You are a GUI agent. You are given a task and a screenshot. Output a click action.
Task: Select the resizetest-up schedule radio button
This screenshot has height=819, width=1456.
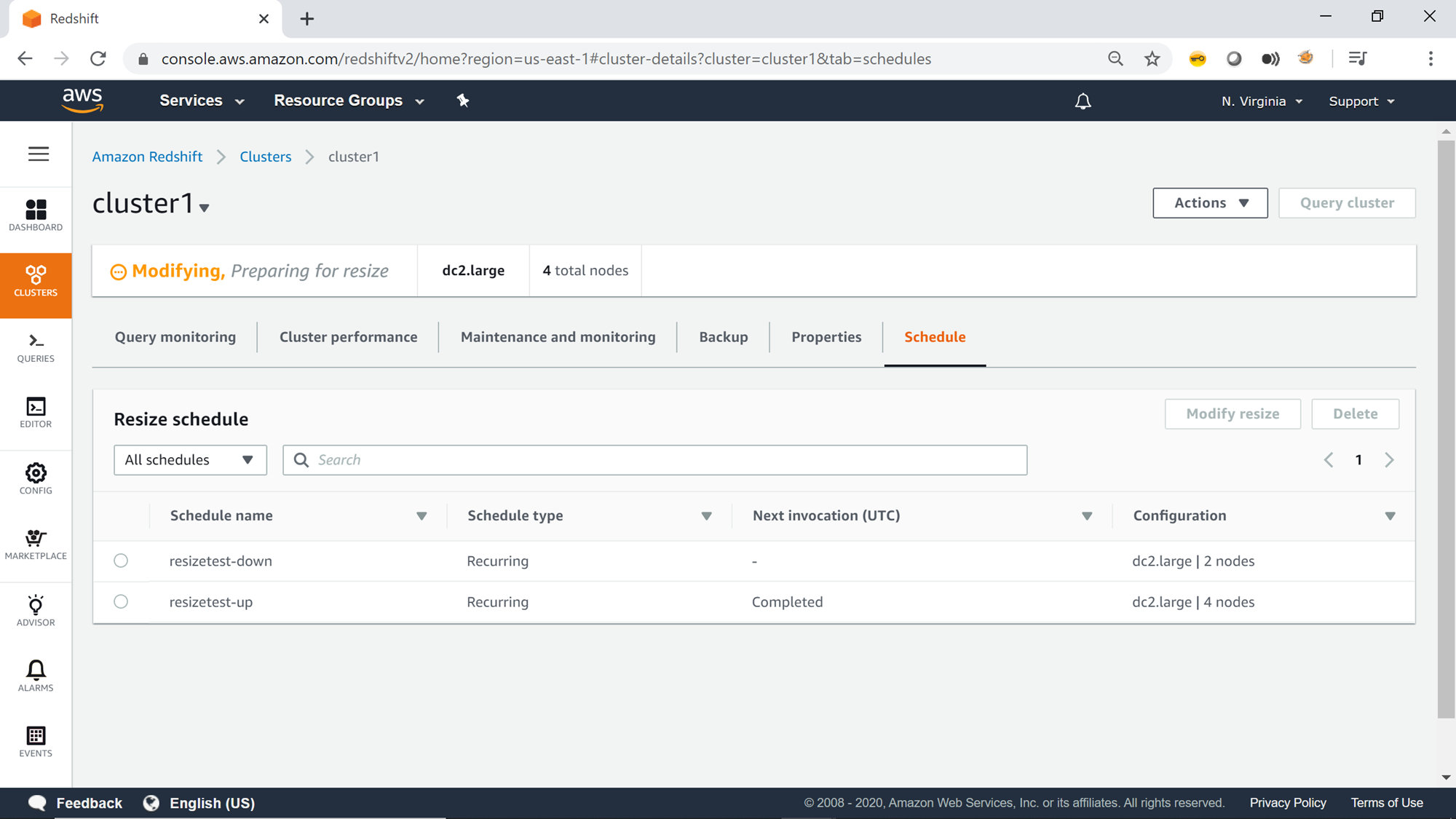(x=121, y=601)
